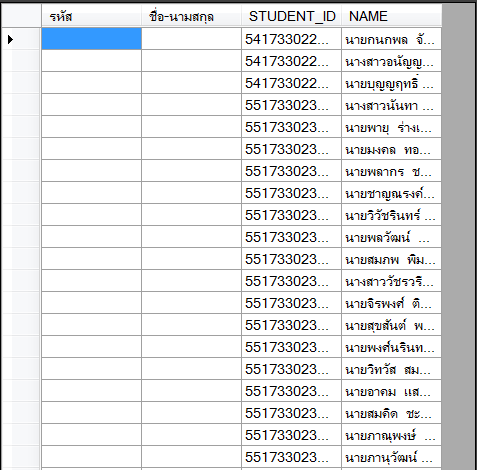
Task: Select name cell นายพลากร ช...
Action: coord(391,171)
